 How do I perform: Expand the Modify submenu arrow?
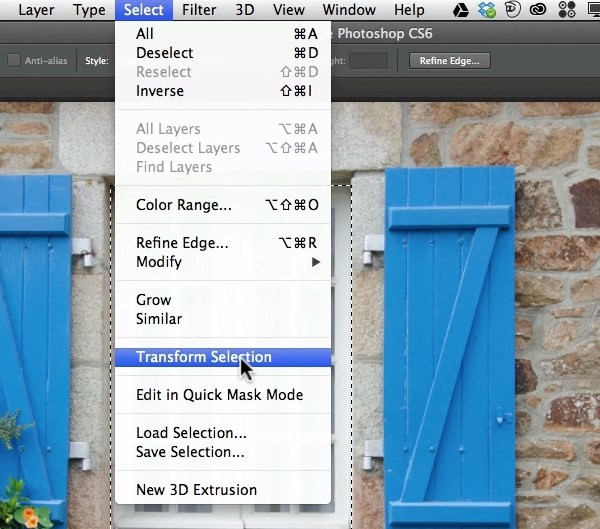point(315,262)
